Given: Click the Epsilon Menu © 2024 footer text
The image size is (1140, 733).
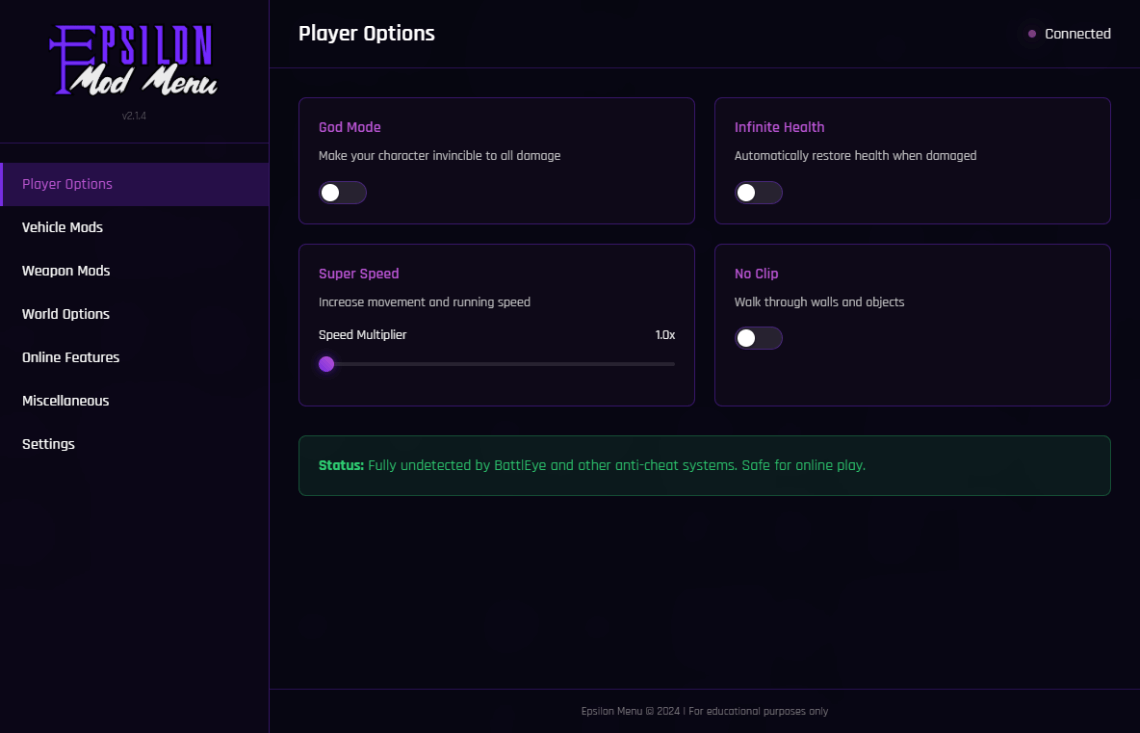Looking at the screenshot, I should (705, 711).
